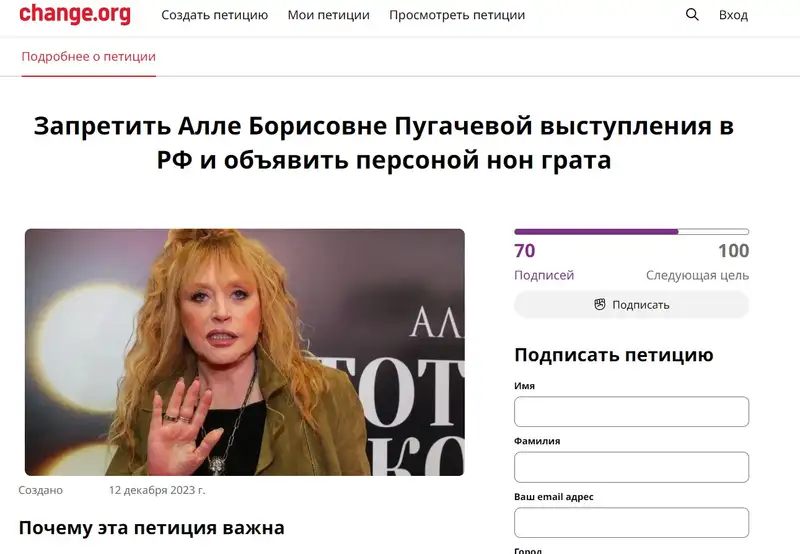Focus the Имя input field
This screenshot has height=554, width=800.
click(x=632, y=412)
